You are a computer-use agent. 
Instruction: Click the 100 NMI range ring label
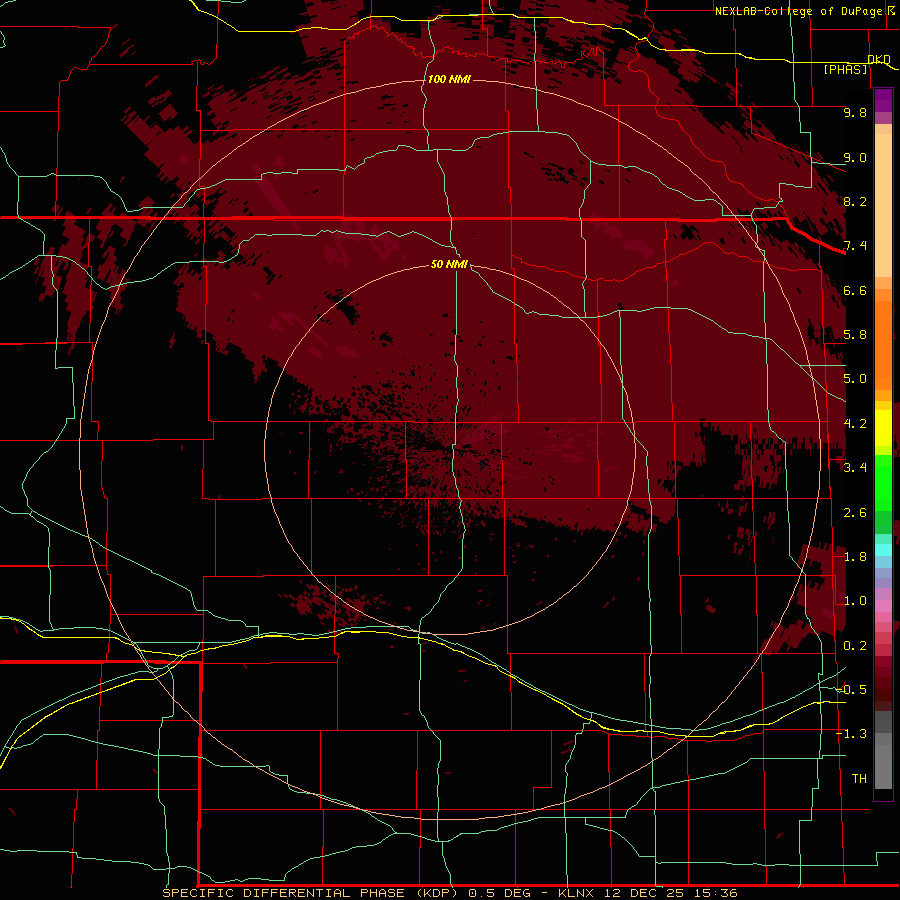[449, 79]
